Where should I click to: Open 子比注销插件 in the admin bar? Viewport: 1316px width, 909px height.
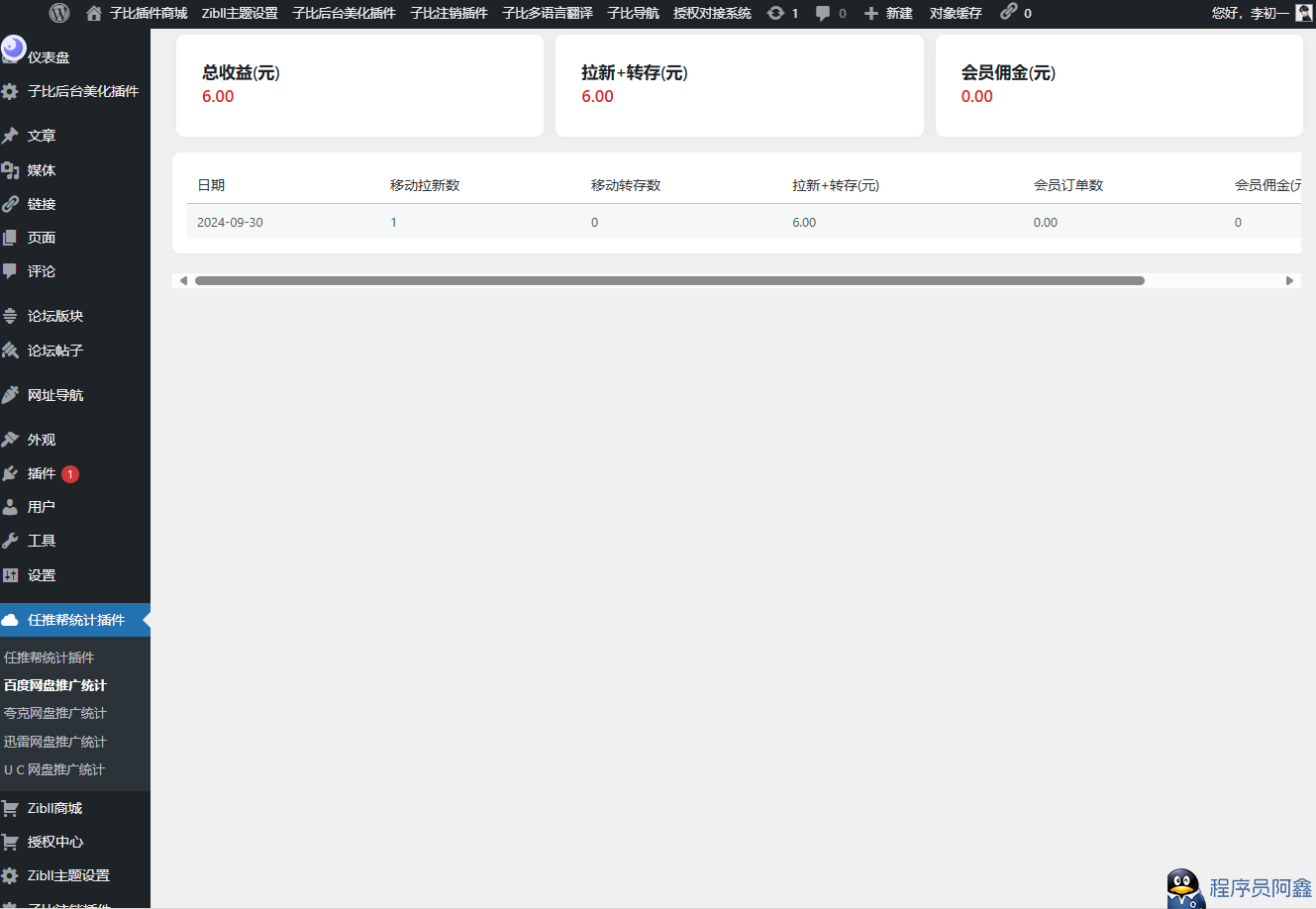(450, 13)
